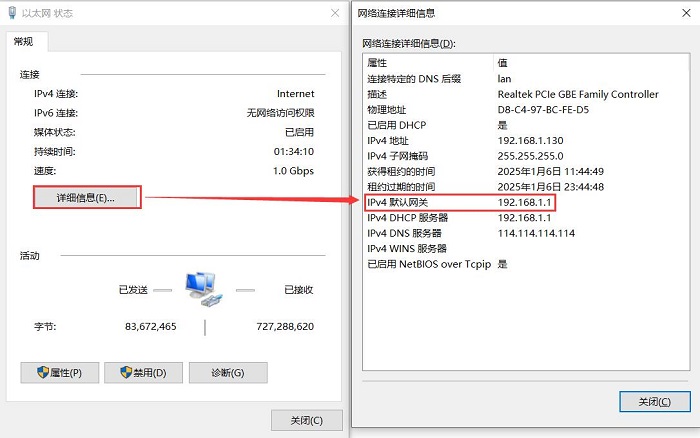Select the 租约过期的时间 row label
The width and height of the screenshot is (700, 438).
pos(401,187)
